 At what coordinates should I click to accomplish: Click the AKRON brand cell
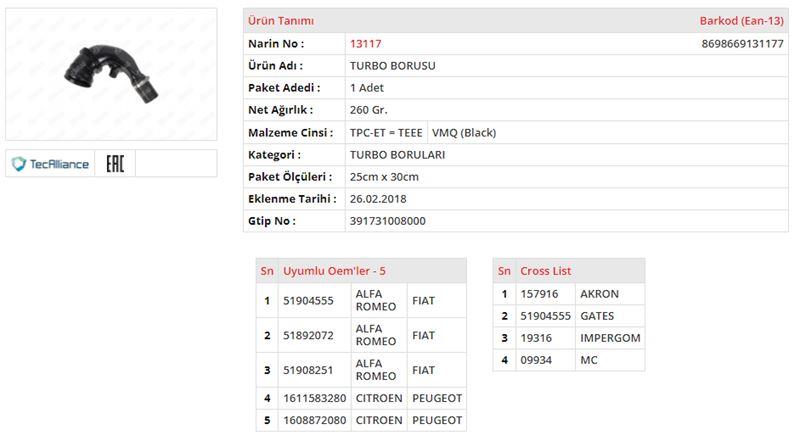click(599, 294)
